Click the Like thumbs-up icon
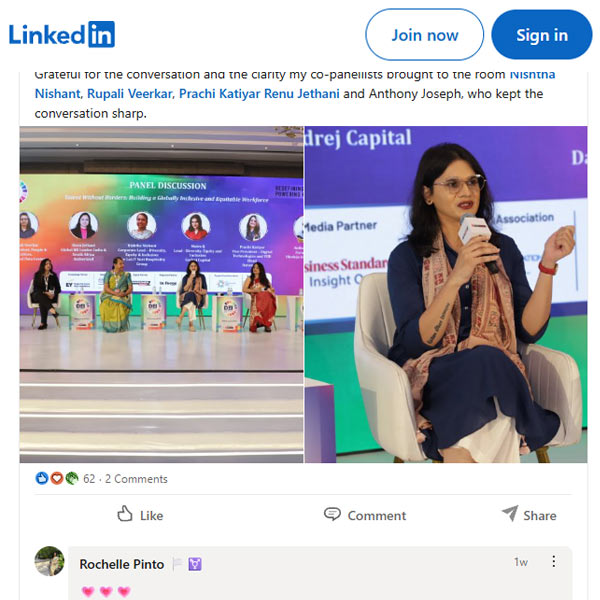This screenshot has width=600, height=600. click(125, 514)
